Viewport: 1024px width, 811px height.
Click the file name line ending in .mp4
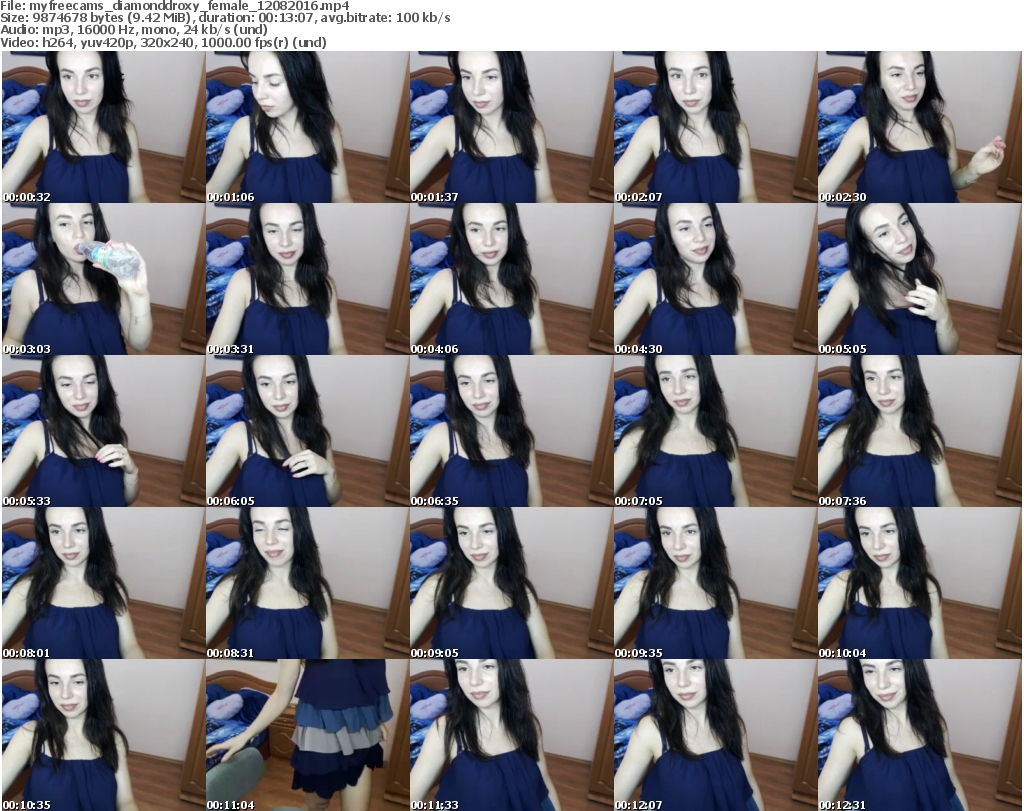pyautogui.click(x=175, y=6)
